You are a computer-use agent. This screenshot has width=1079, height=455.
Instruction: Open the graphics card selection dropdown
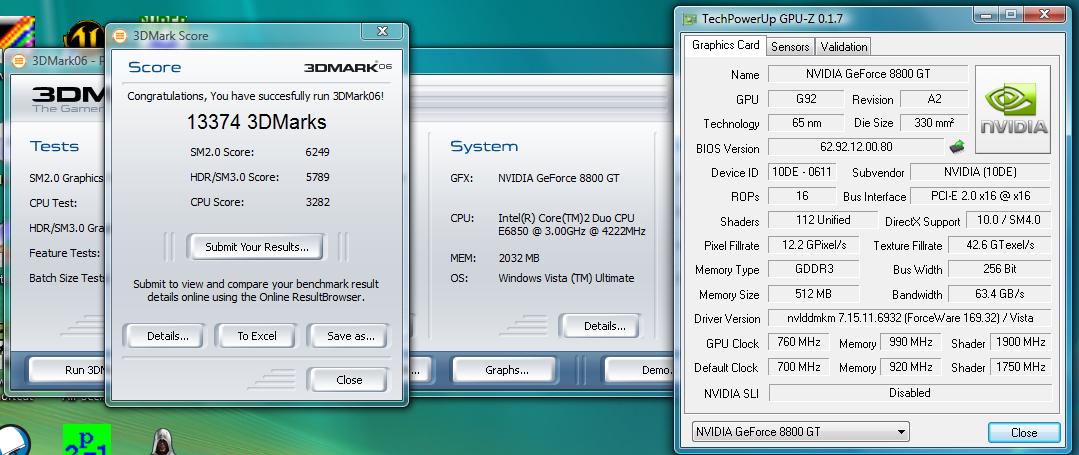[x=800, y=432]
